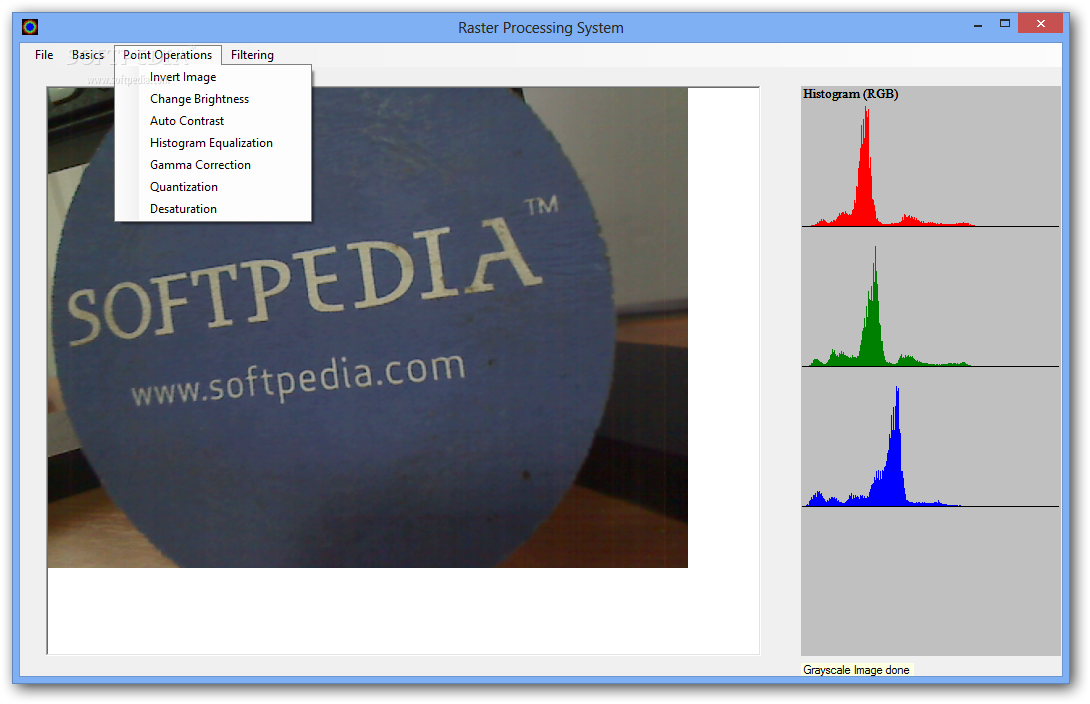This screenshot has width=1090, height=704.
Task: Minimize the Raster Processing System window
Action: pos(978,24)
